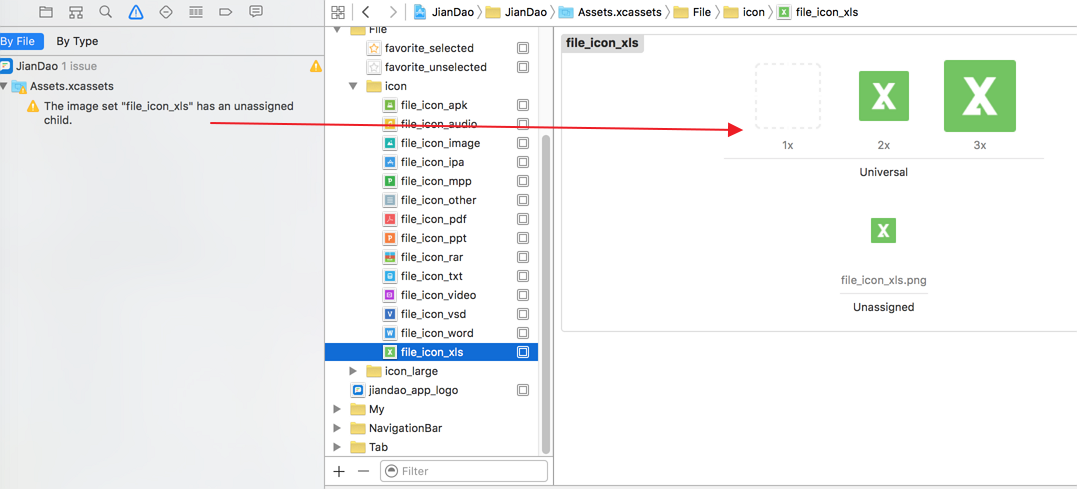
Task: Select jiandao_app_logo asset
Action: [x=405, y=390]
